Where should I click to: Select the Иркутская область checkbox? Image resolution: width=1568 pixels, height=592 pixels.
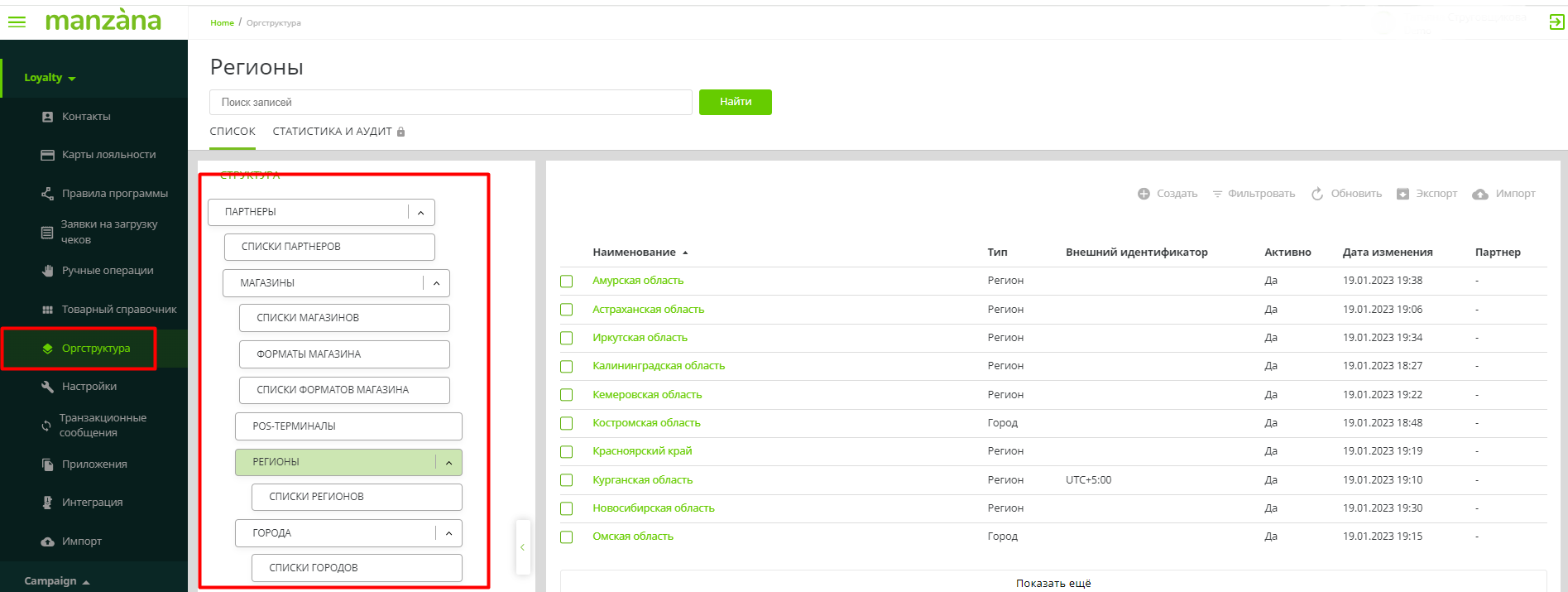(x=567, y=338)
